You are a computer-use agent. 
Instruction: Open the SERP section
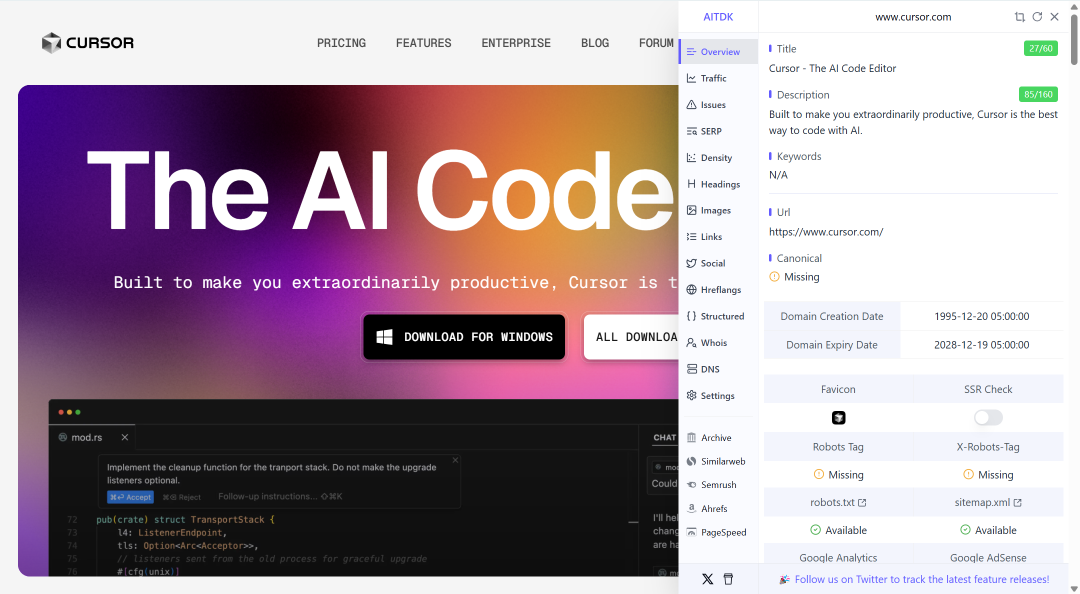718,131
